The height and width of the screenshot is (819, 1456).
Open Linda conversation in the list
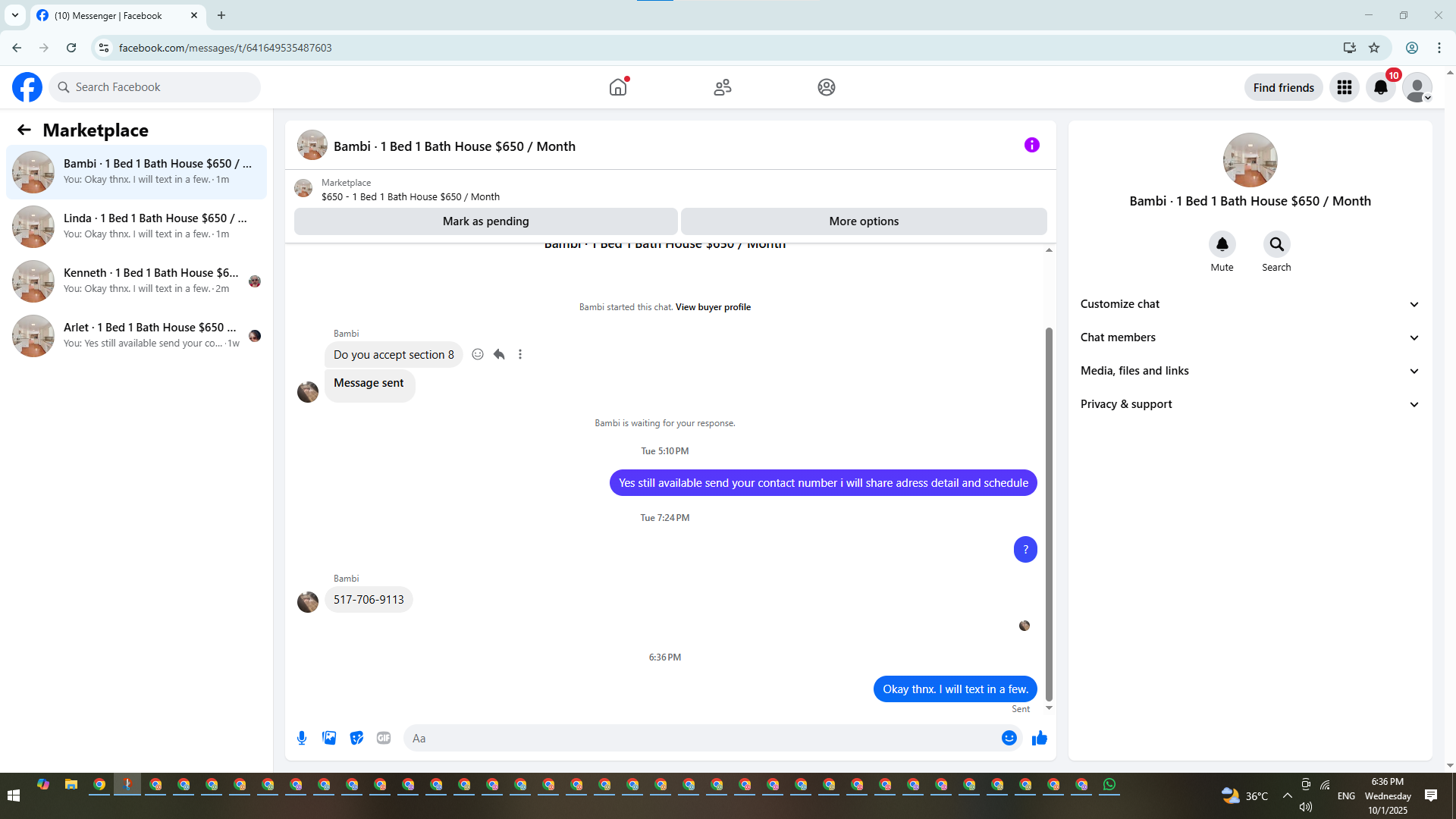pyautogui.click(x=136, y=227)
